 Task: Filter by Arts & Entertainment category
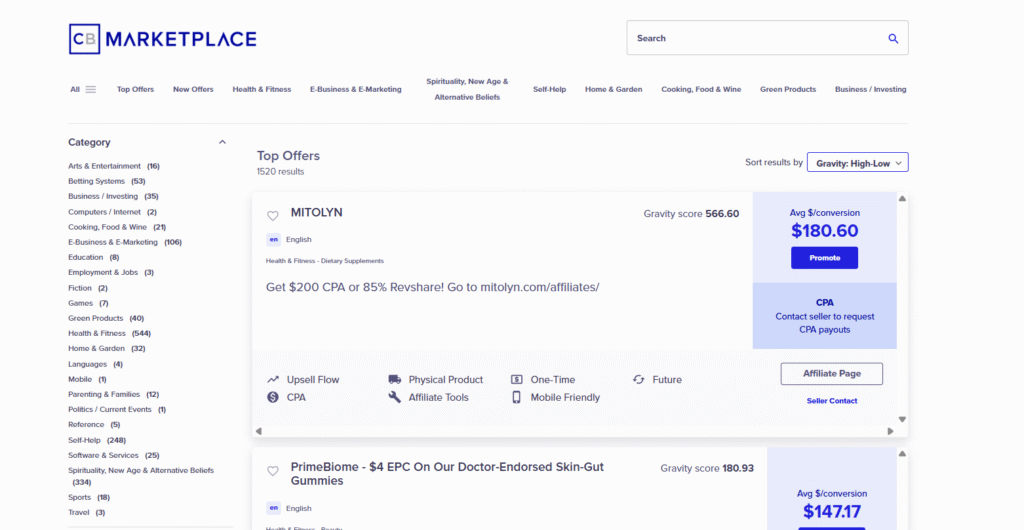click(x=114, y=166)
